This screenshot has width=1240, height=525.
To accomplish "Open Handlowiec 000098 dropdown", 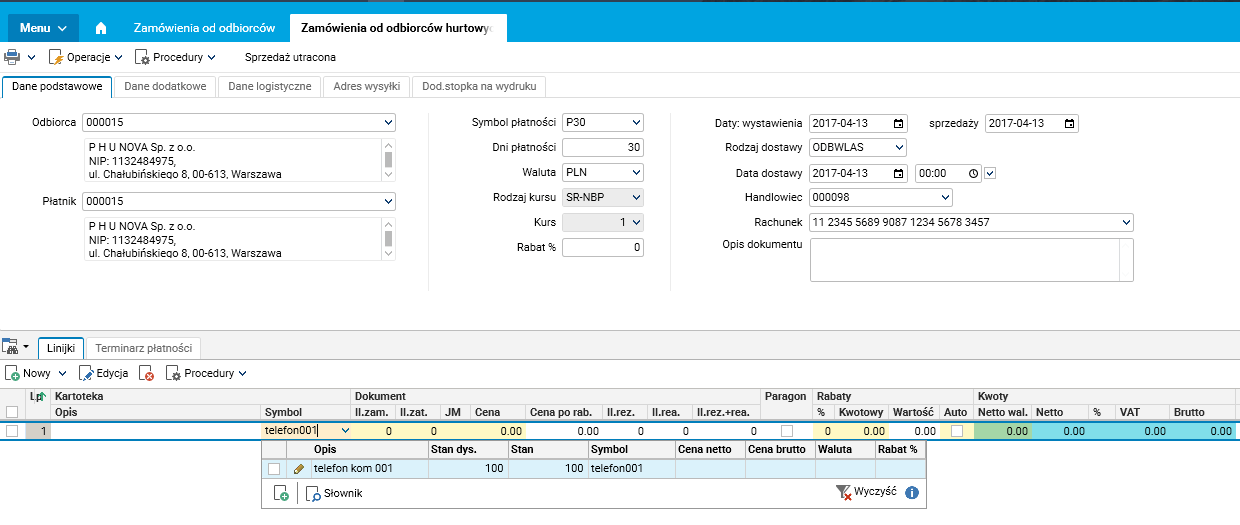I will 945,197.
